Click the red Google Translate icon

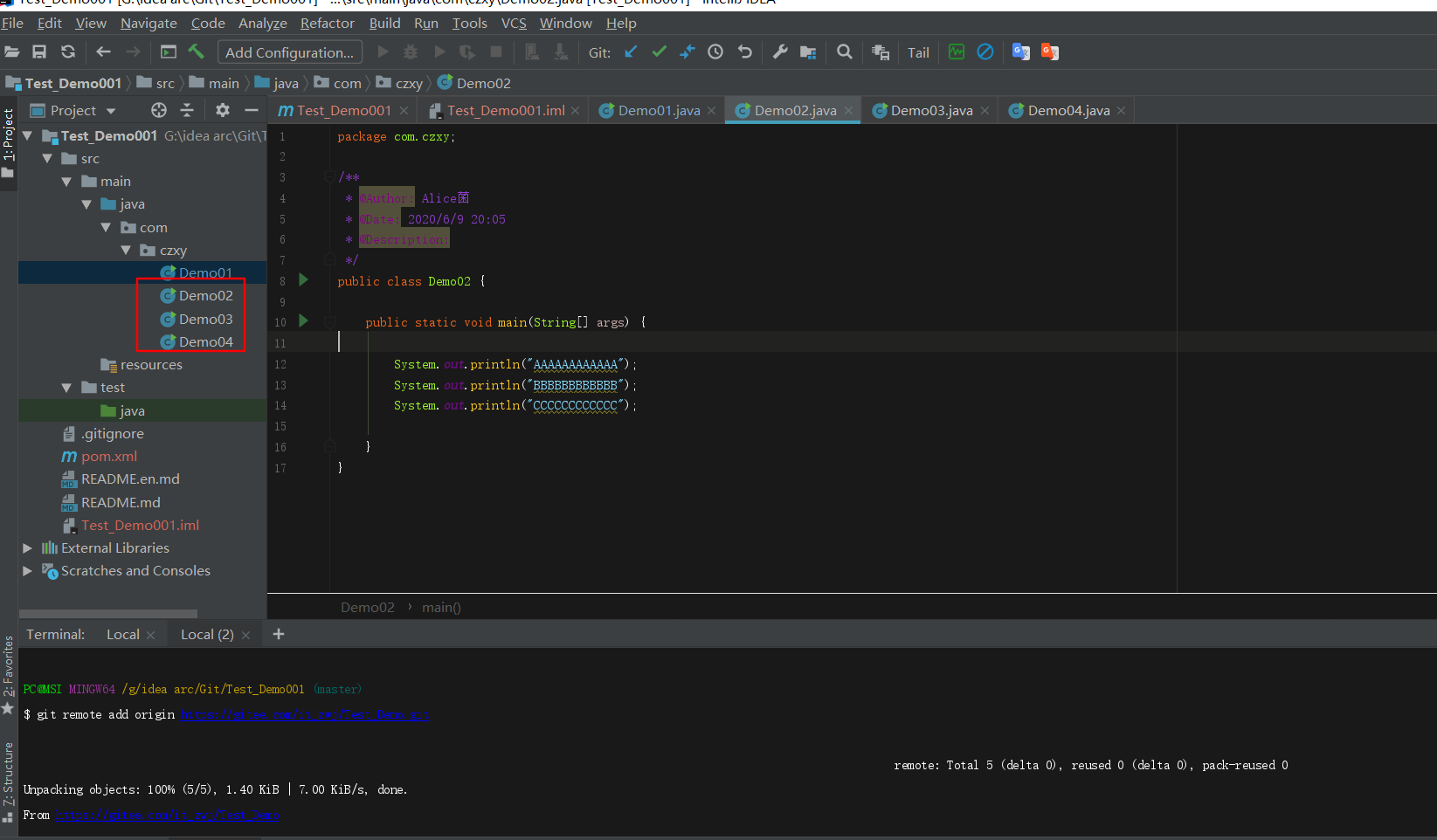[x=1050, y=52]
